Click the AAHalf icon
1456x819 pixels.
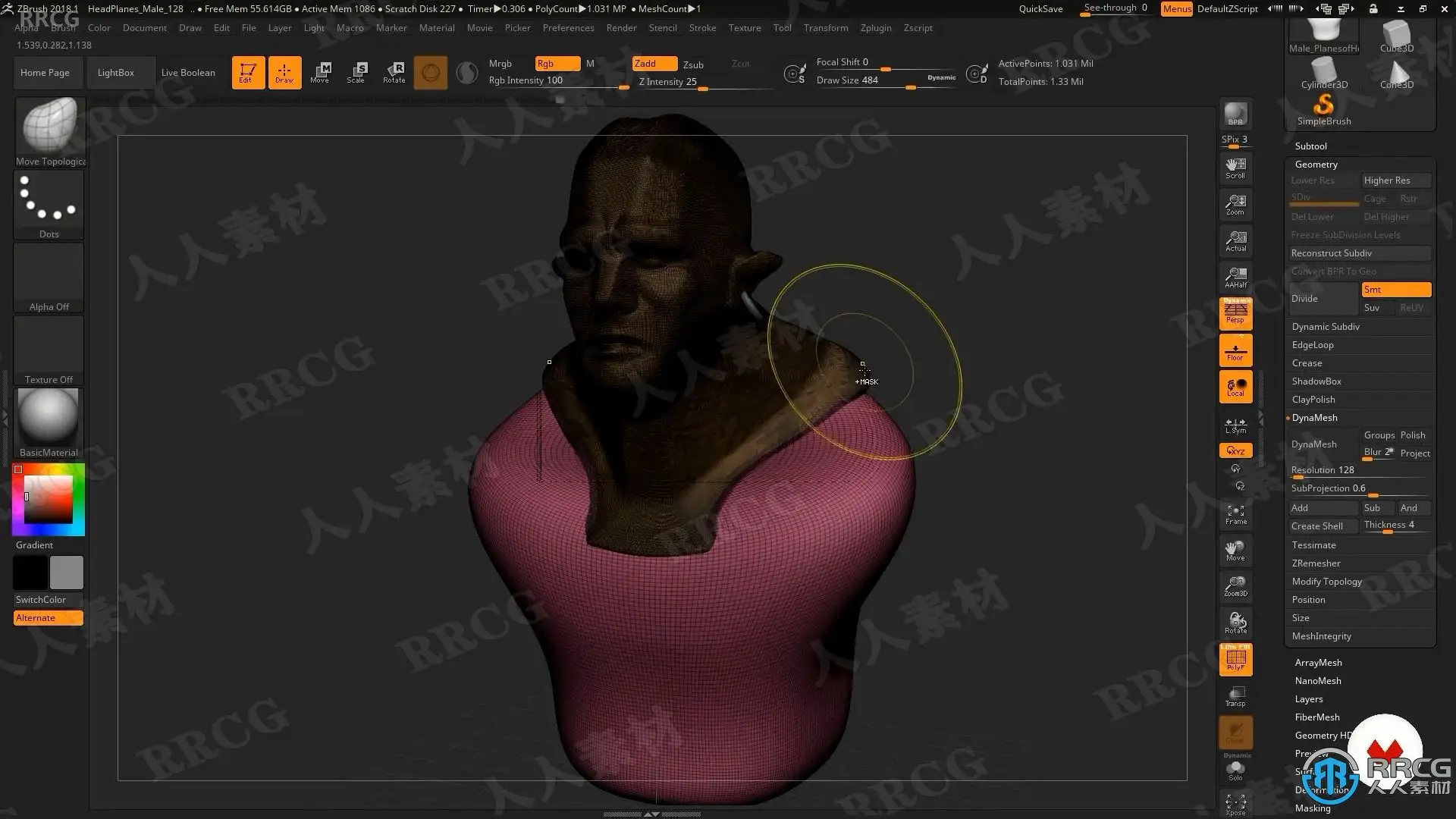[x=1235, y=278]
